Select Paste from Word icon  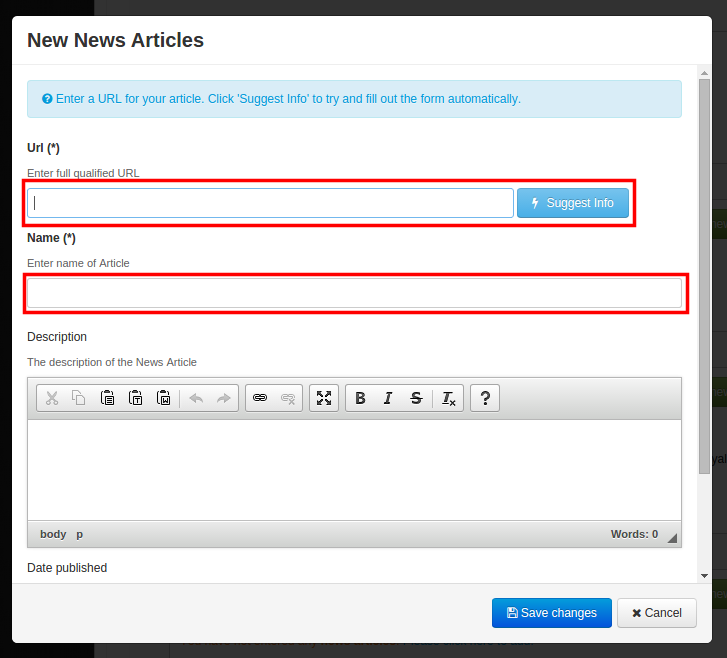tap(163, 398)
